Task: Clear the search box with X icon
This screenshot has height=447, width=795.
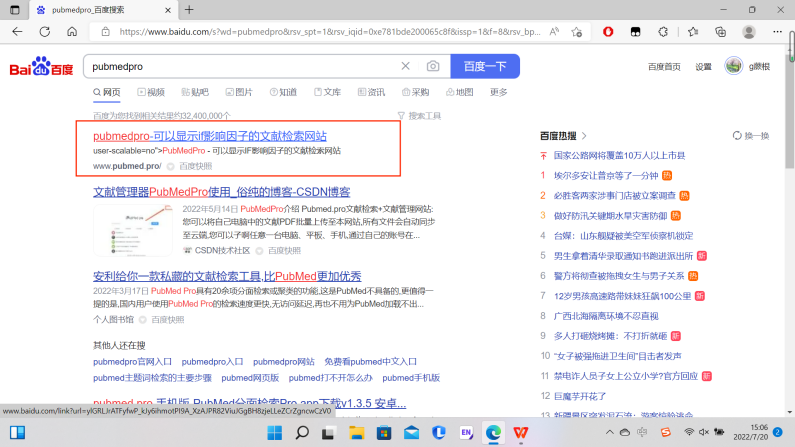Action: [406, 66]
